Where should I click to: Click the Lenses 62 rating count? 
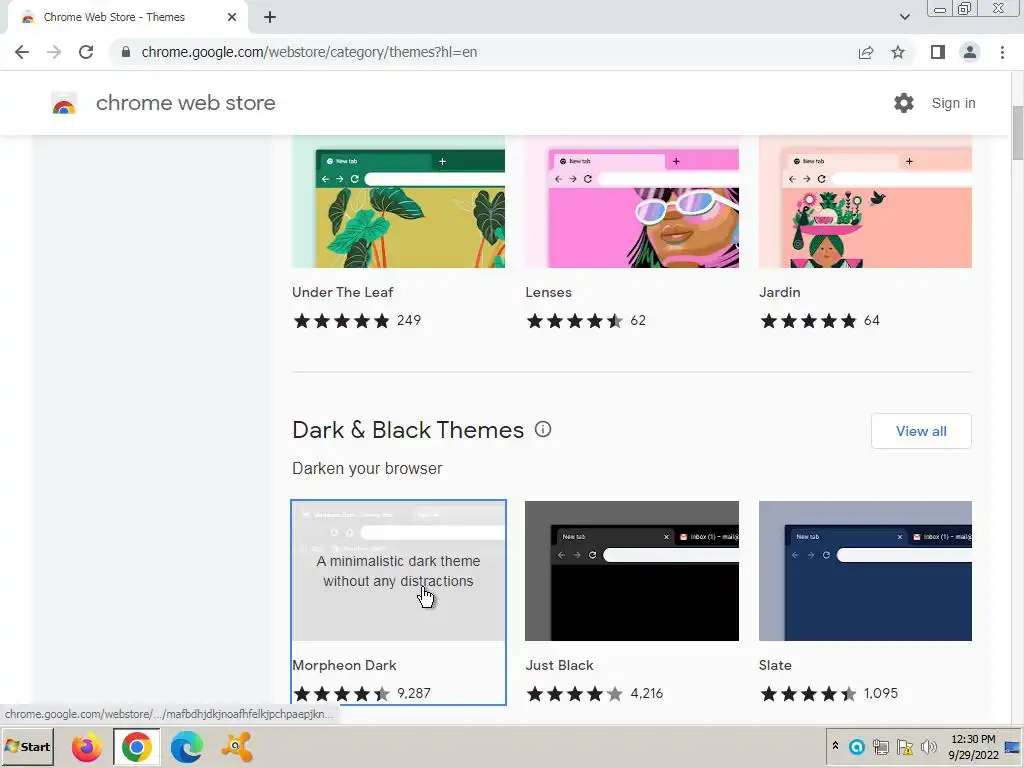638,321
